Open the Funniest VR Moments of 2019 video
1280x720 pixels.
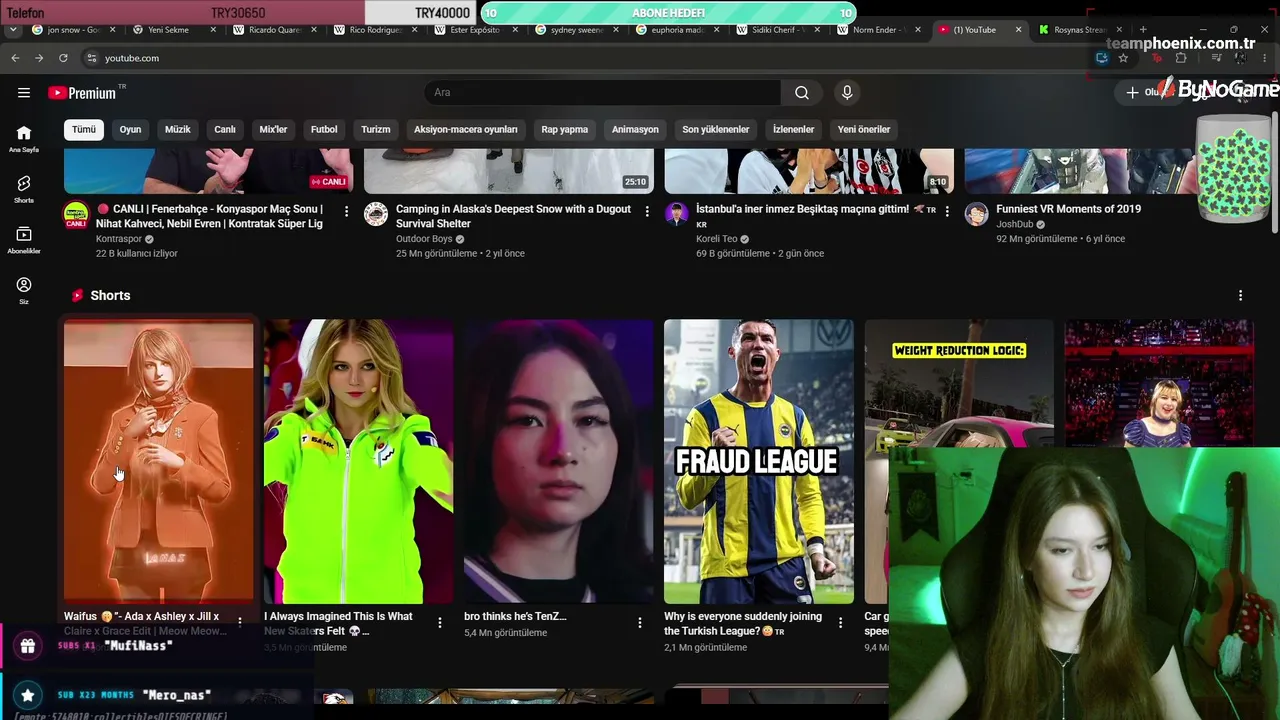tap(1068, 209)
